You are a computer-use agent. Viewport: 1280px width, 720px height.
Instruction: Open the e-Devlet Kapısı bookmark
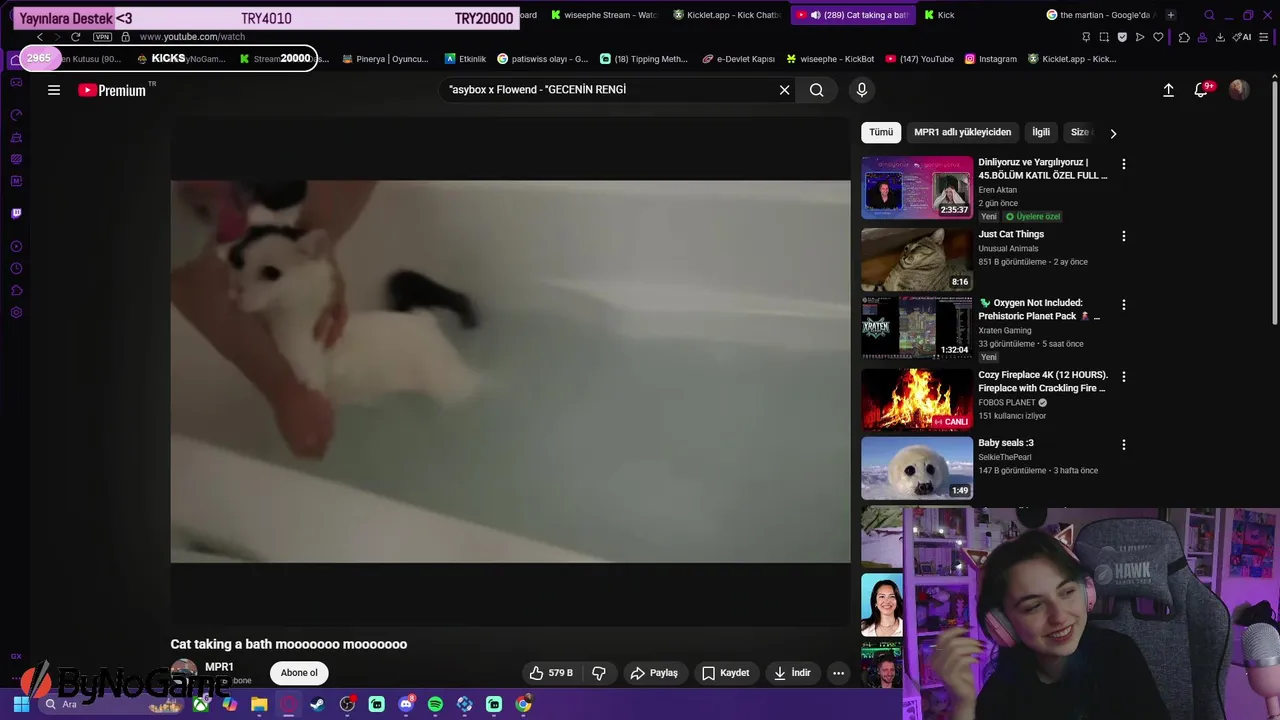coord(739,59)
